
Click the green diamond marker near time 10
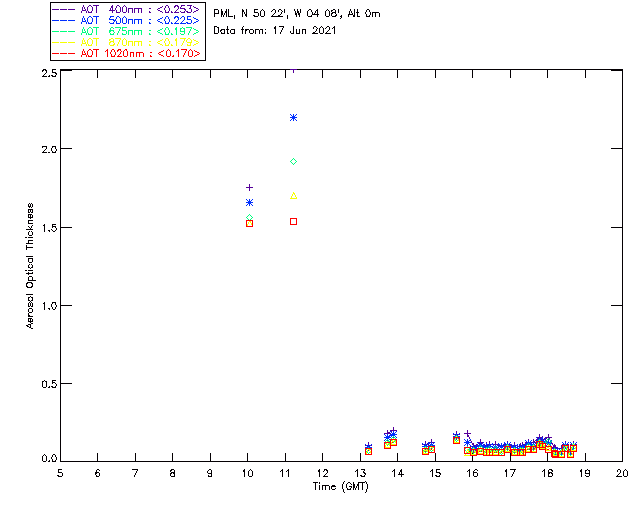[x=249, y=218]
